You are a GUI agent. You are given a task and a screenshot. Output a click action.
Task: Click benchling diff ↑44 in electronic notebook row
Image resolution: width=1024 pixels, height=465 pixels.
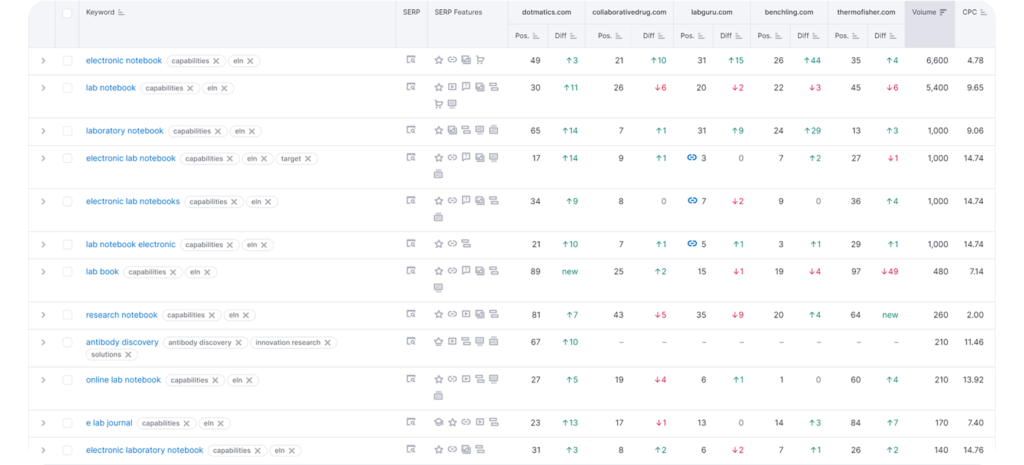click(x=812, y=60)
